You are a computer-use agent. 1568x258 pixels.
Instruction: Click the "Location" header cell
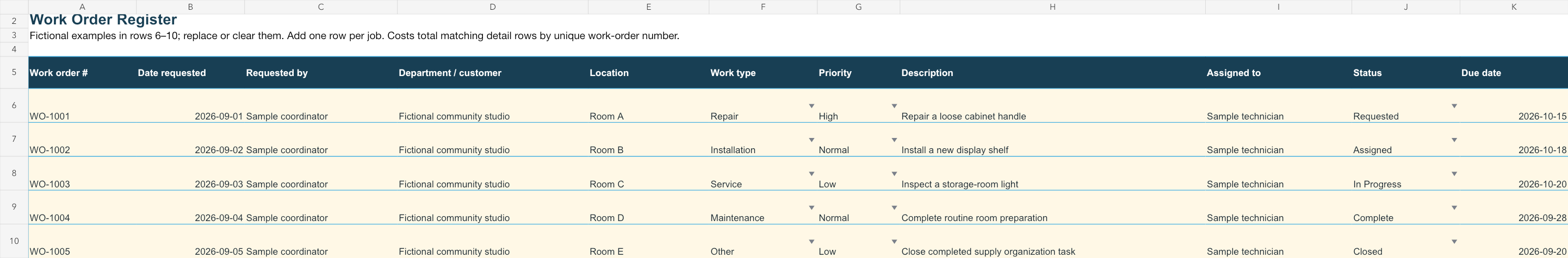[648, 73]
